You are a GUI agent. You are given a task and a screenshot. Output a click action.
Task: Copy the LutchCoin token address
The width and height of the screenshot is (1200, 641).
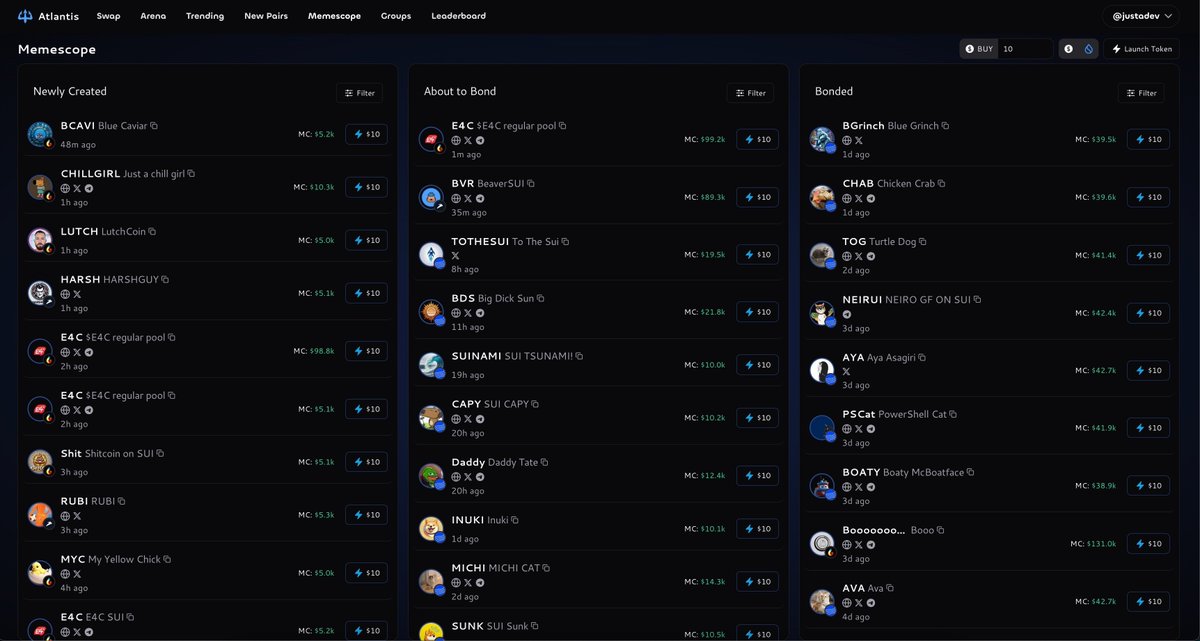point(152,231)
